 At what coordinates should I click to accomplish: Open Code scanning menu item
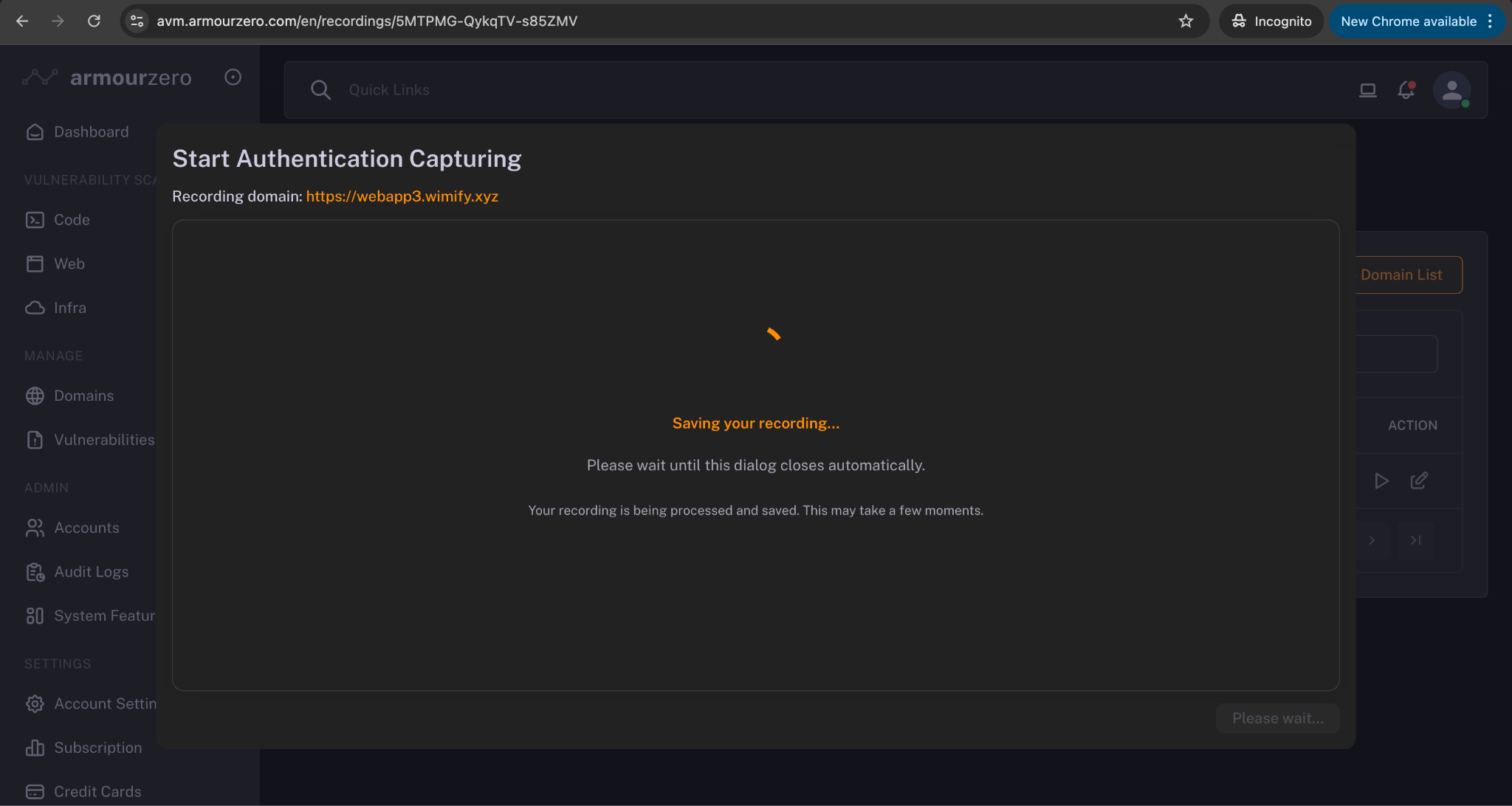click(71, 220)
